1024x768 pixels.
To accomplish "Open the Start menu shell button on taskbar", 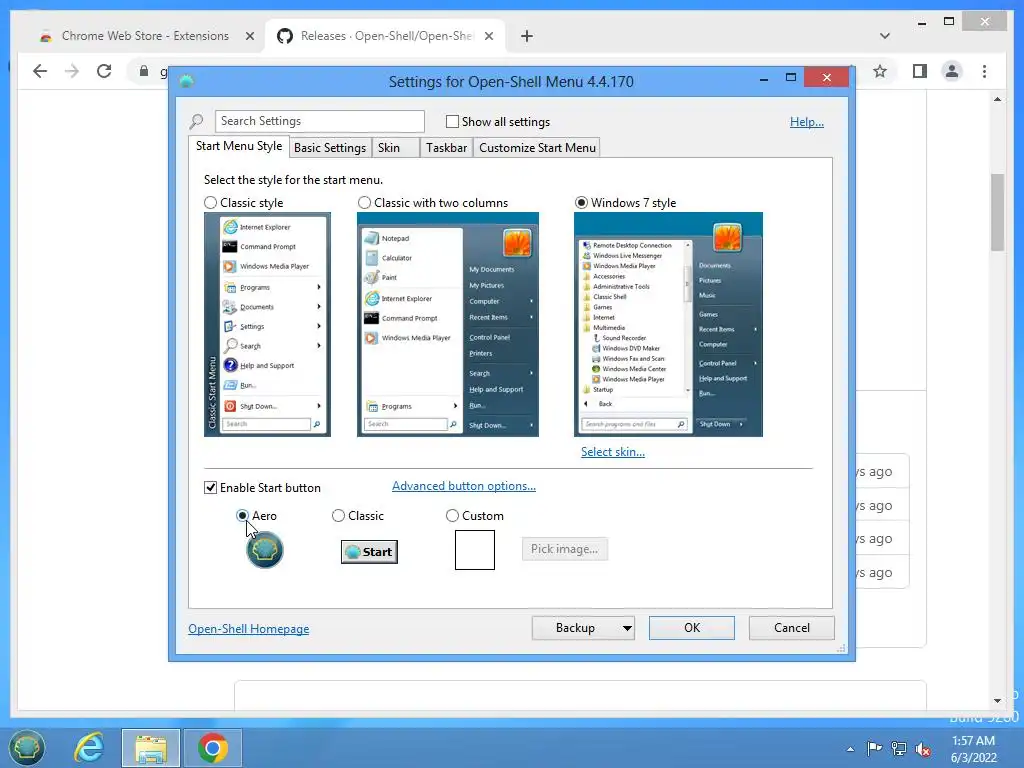I will click(x=26, y=748).
